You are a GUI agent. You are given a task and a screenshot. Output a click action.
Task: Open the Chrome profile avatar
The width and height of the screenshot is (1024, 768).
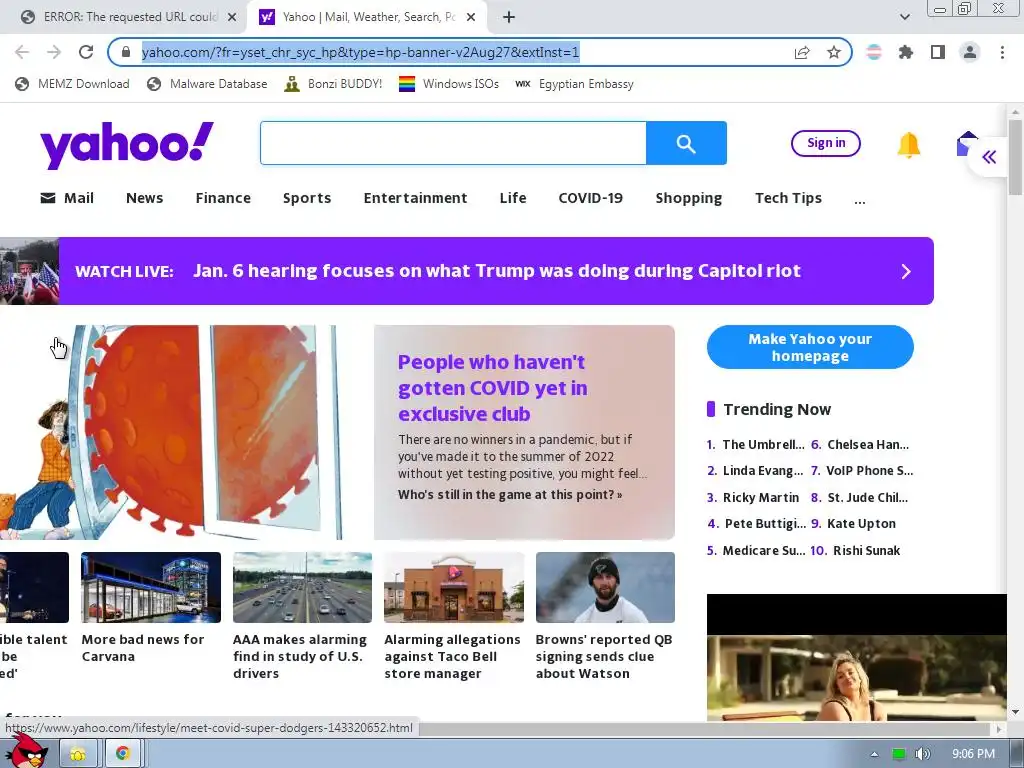pos(970,52)
